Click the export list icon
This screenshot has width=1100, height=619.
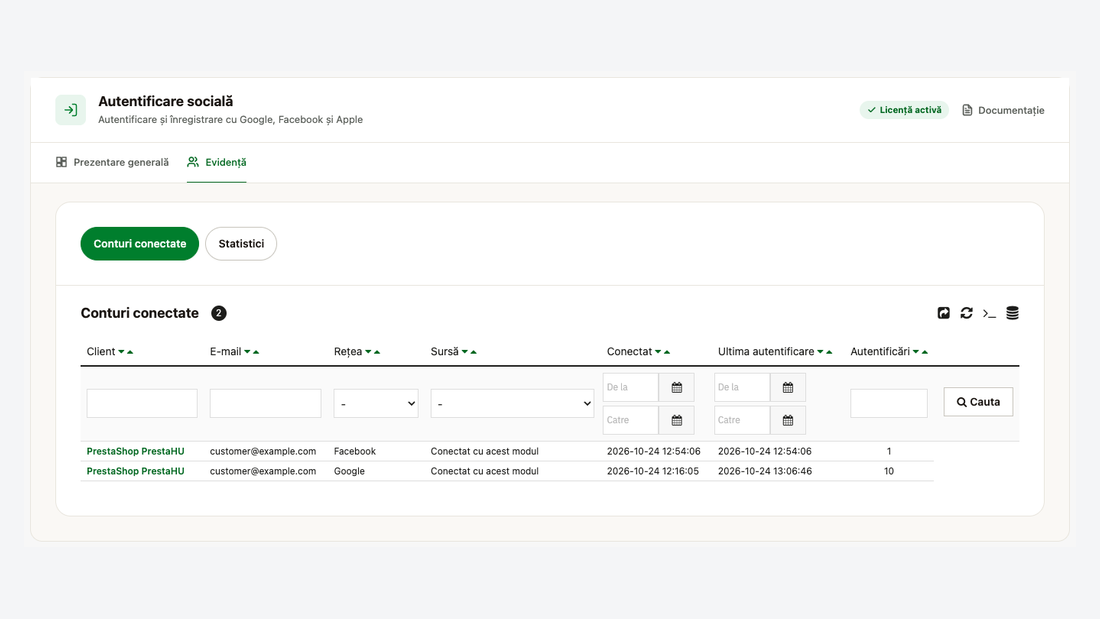coord(944,313)
